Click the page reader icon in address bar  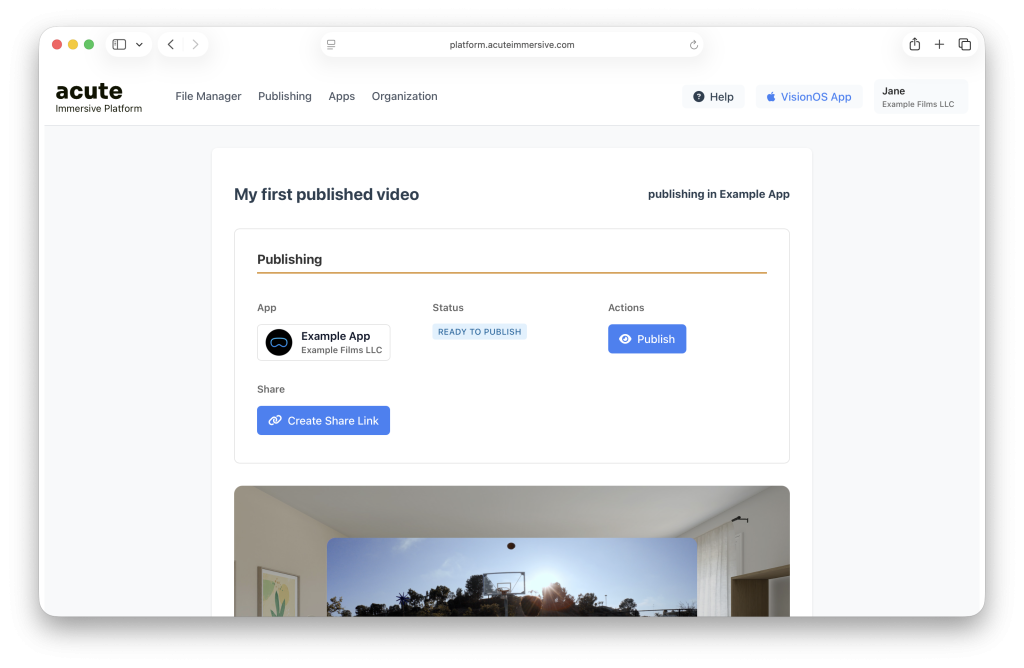point(331,45)
